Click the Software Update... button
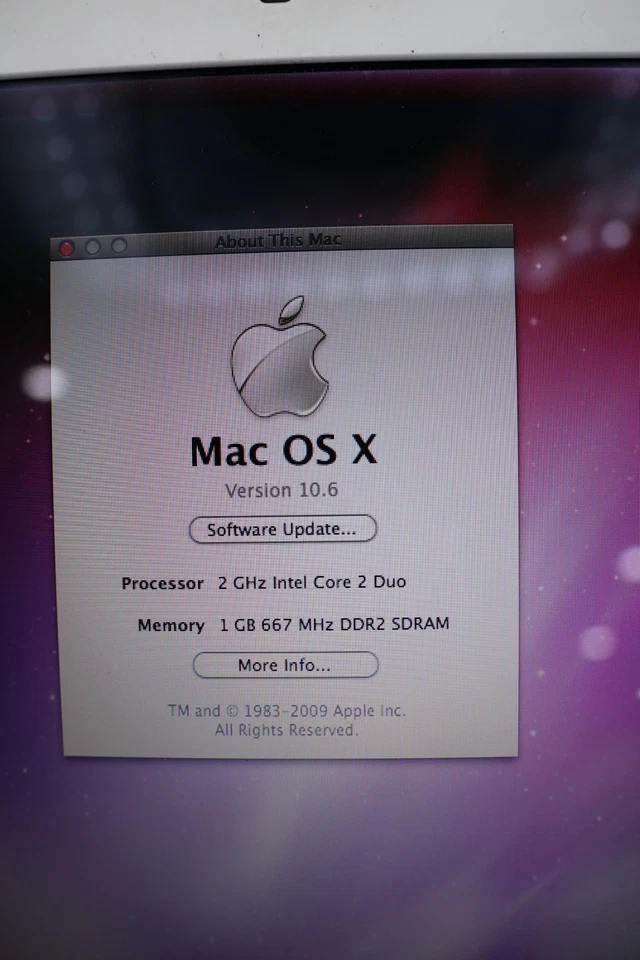The width and height of the screenshot is (640, 960). 282,529
